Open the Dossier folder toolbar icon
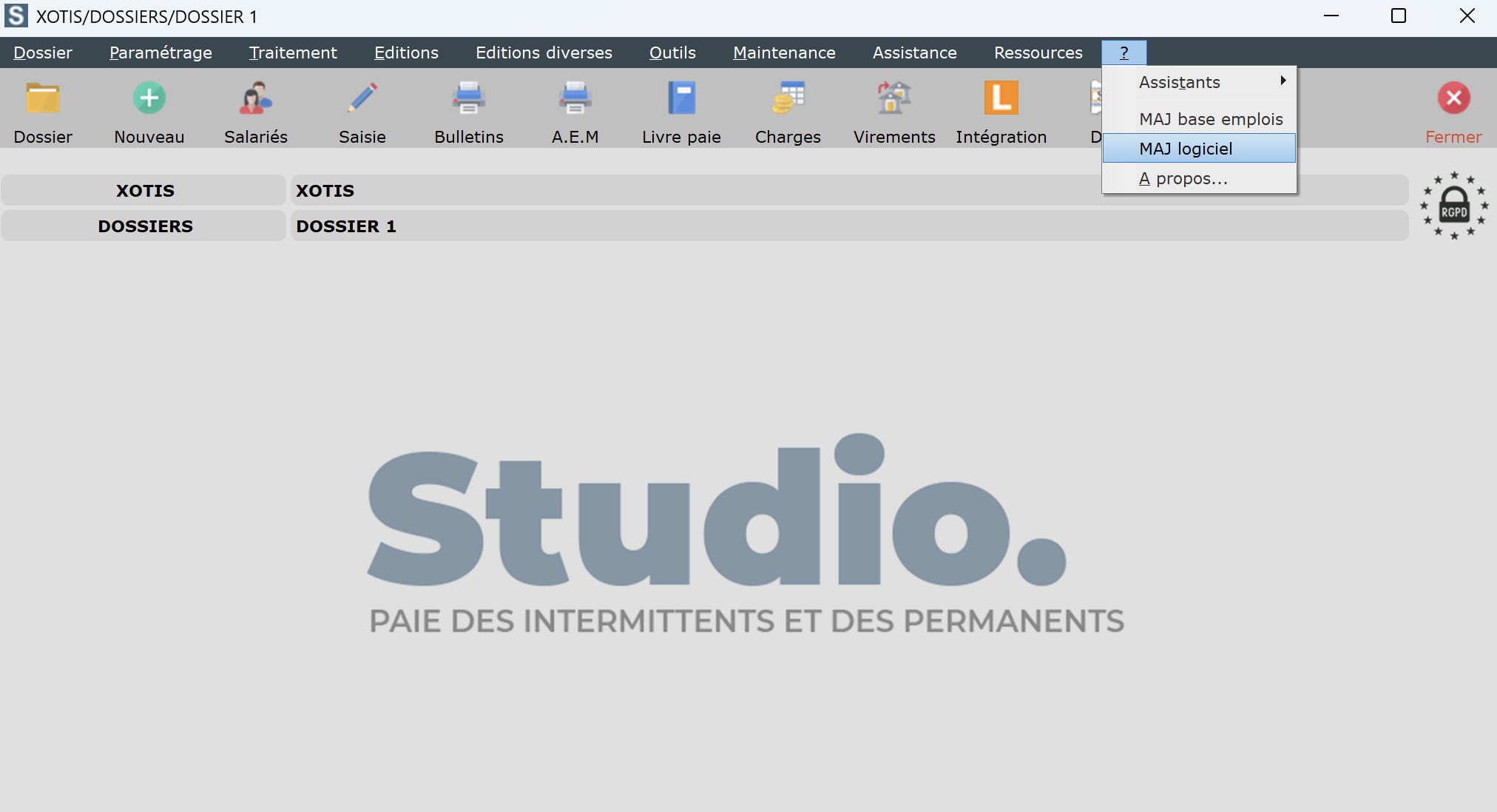The width and height of the screenshot is (1497, 812). tap(43, 98)
